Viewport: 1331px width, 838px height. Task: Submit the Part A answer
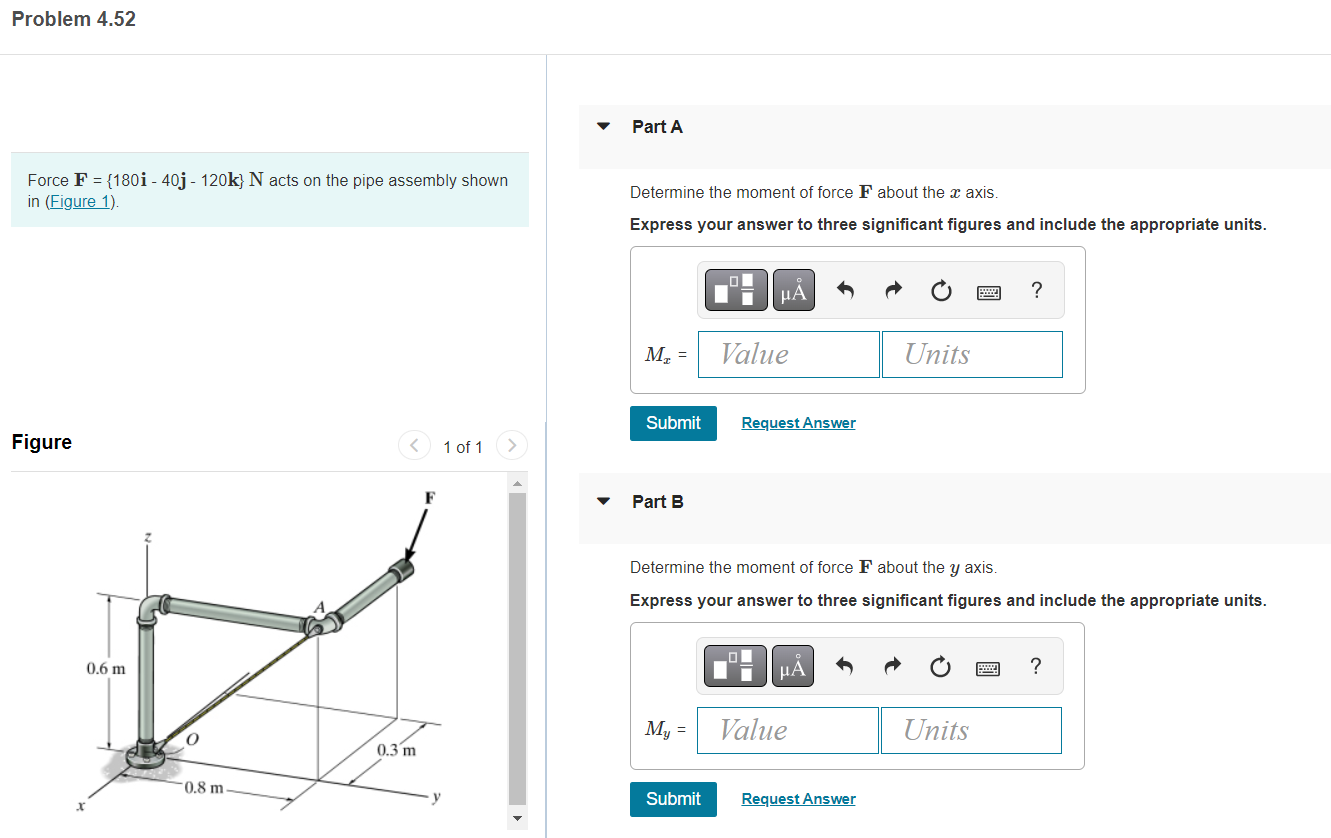pyautogui.click(x=673, y=423)
